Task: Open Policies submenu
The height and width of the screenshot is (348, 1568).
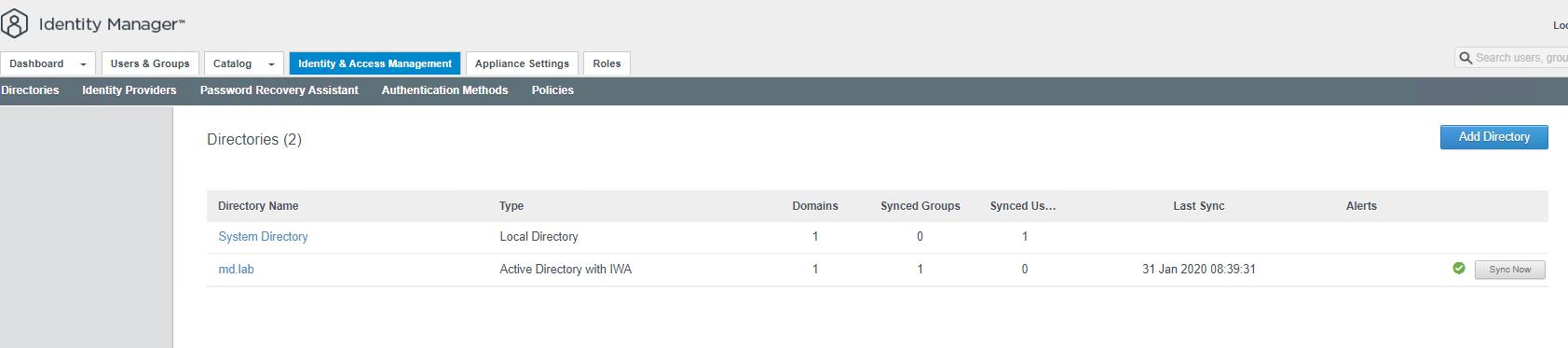Action: 552,90
